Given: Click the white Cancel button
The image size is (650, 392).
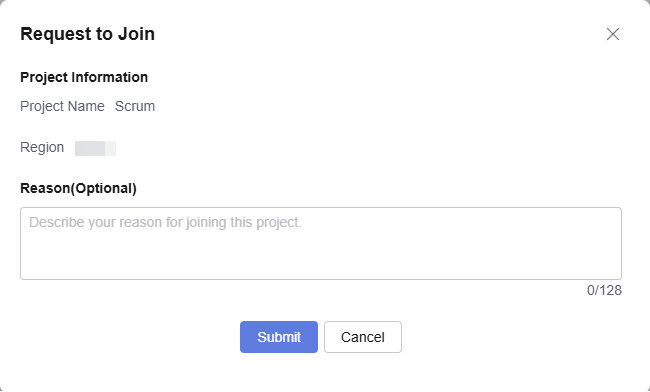Looking at the screenshot, I should pos(363,337).
